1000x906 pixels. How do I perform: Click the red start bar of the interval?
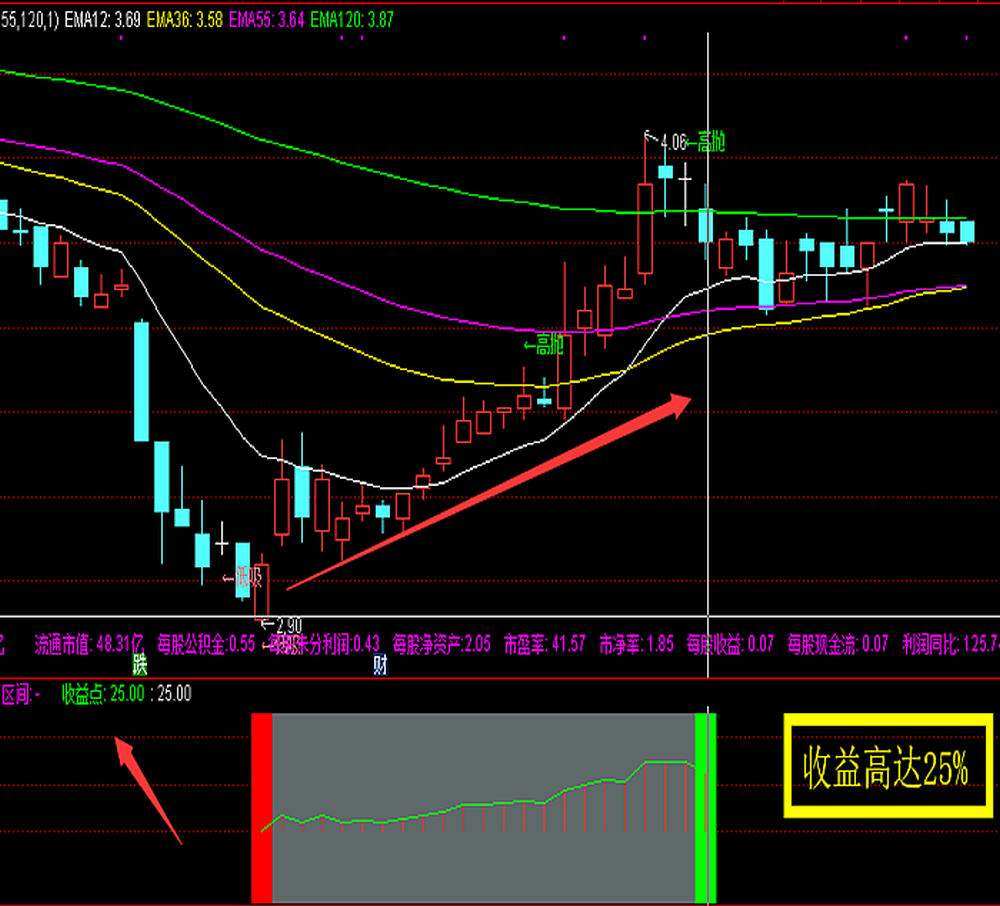pyautogui.click(x=261, y=807)
